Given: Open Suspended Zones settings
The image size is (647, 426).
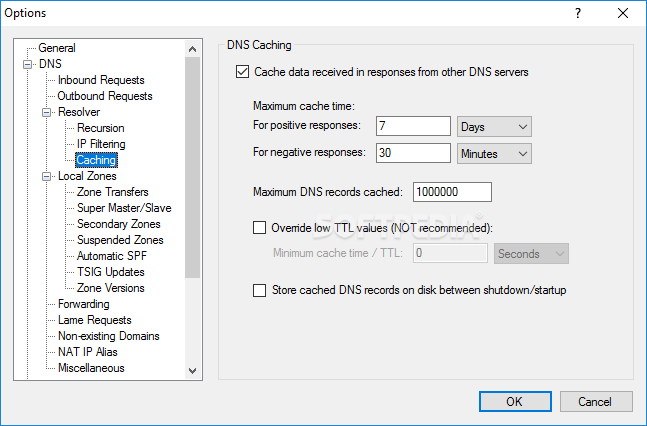Looking at the screenshot, I should tap(120, 240).
